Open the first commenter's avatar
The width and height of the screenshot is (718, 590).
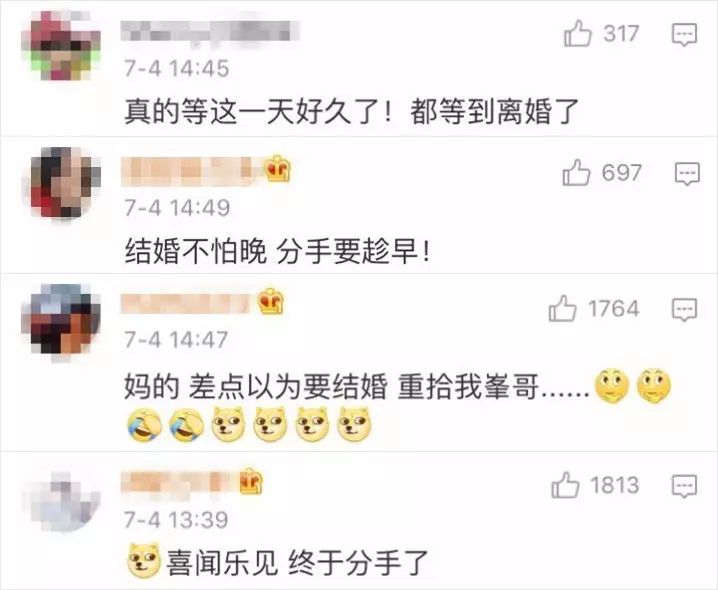pyautogui.click(x=61, y=46)
